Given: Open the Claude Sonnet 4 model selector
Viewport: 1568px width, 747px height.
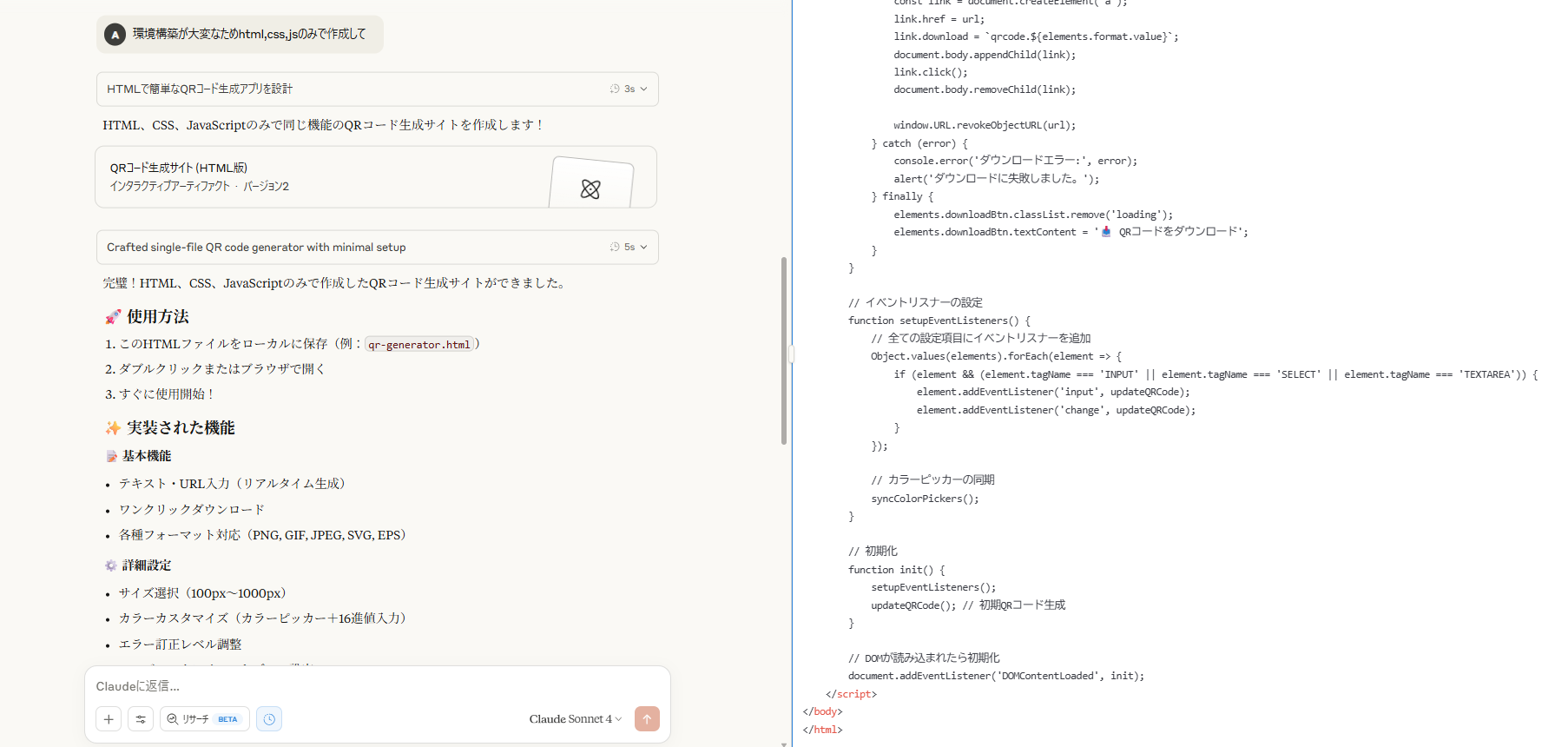Looking at the screenshot, I should pyautogui.click(x=576, y=719).
